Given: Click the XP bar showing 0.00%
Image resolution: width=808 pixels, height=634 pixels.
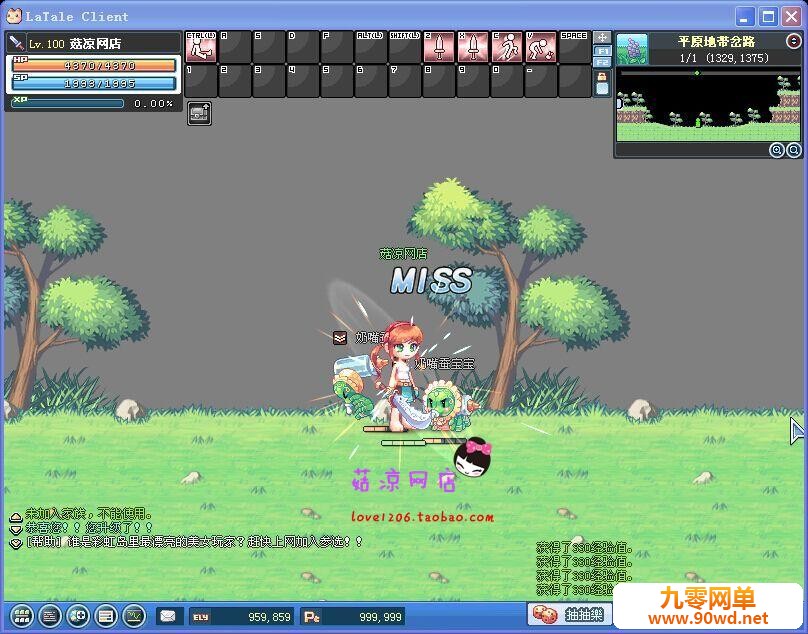Looking at the screenshot, I should (68, 103).
